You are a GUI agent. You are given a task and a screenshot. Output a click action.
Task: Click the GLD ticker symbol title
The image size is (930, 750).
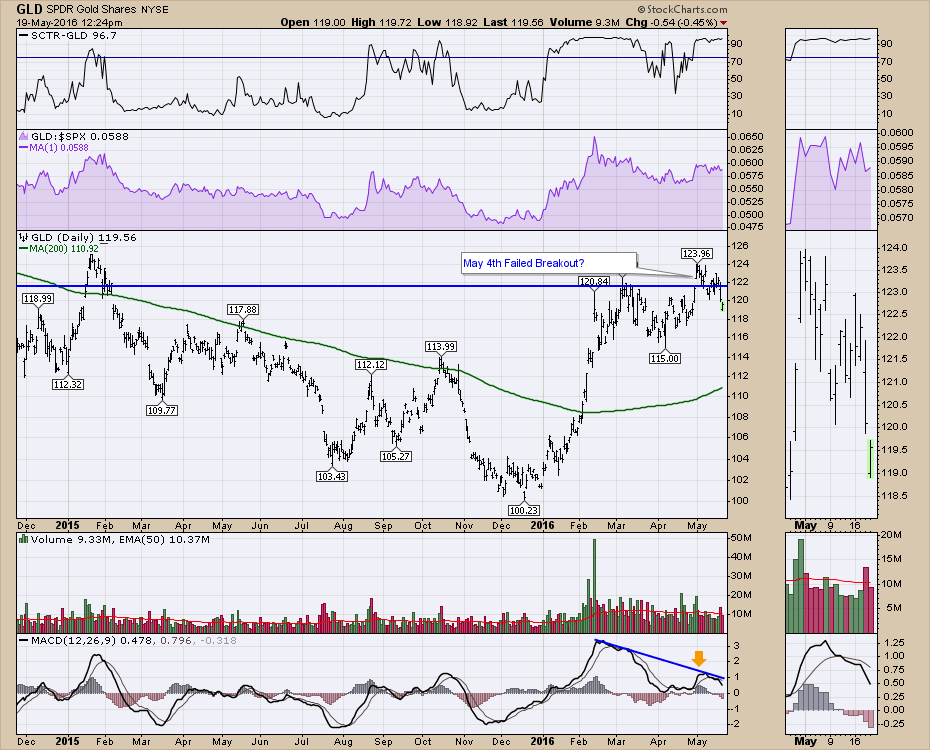(29, 9)
